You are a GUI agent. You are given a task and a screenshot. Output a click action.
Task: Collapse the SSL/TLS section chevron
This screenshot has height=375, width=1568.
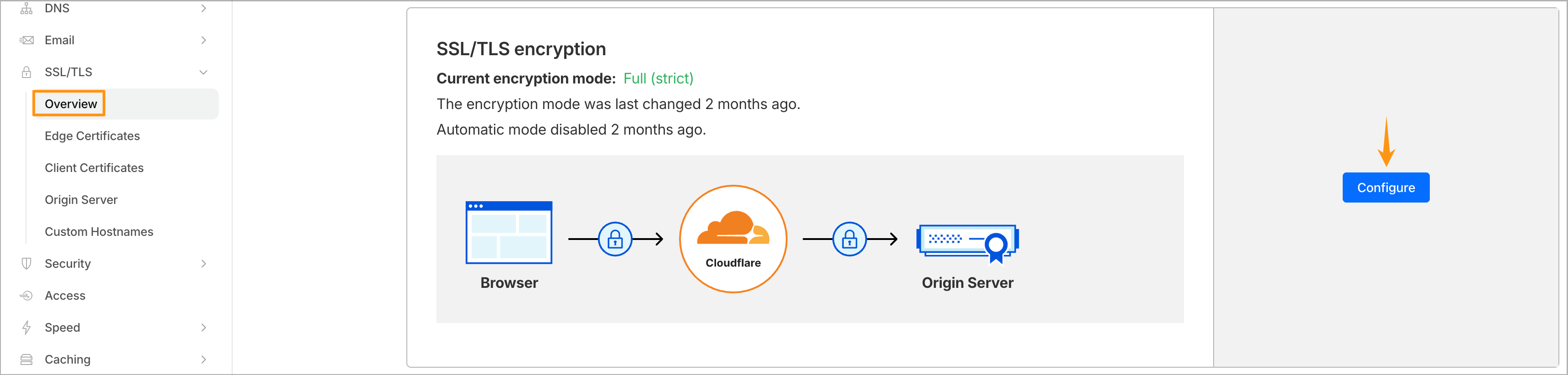pyautogui.click(x=204, y=72)
